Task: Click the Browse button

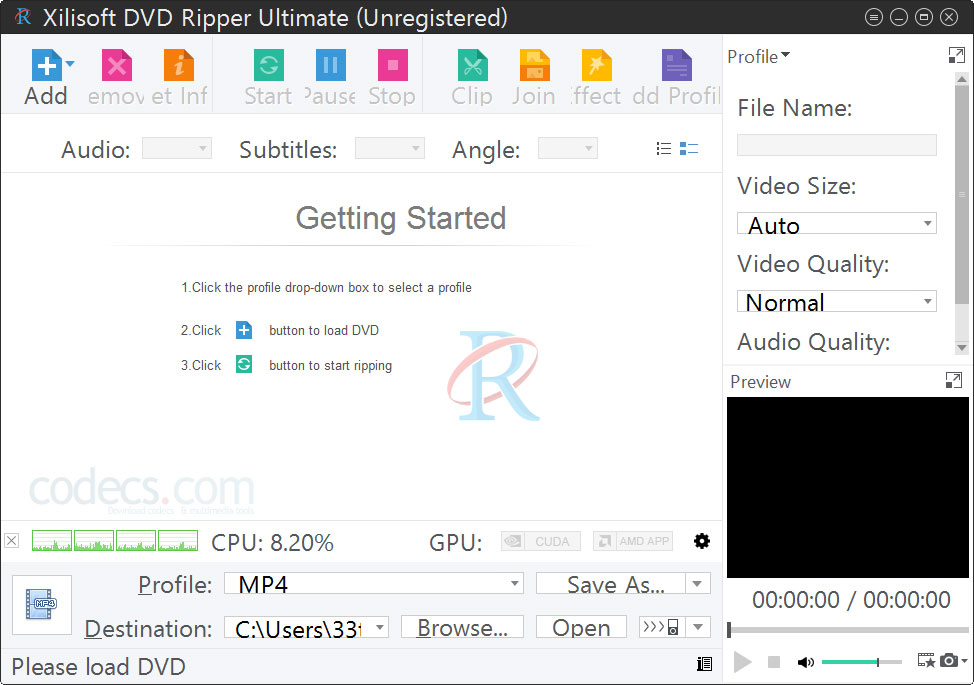Action: click(x=462, y=627)
